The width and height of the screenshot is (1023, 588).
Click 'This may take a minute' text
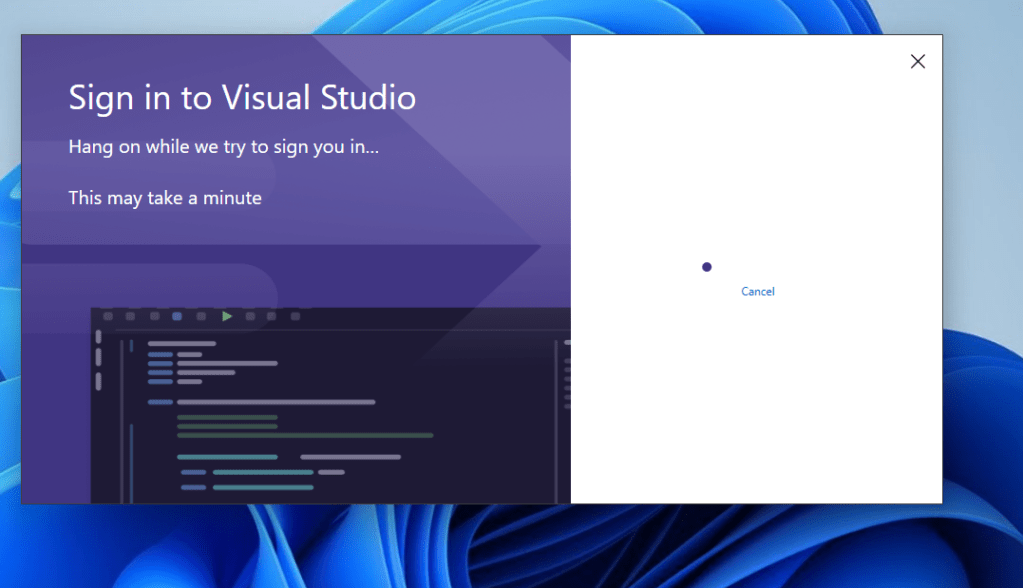point(165,198)
